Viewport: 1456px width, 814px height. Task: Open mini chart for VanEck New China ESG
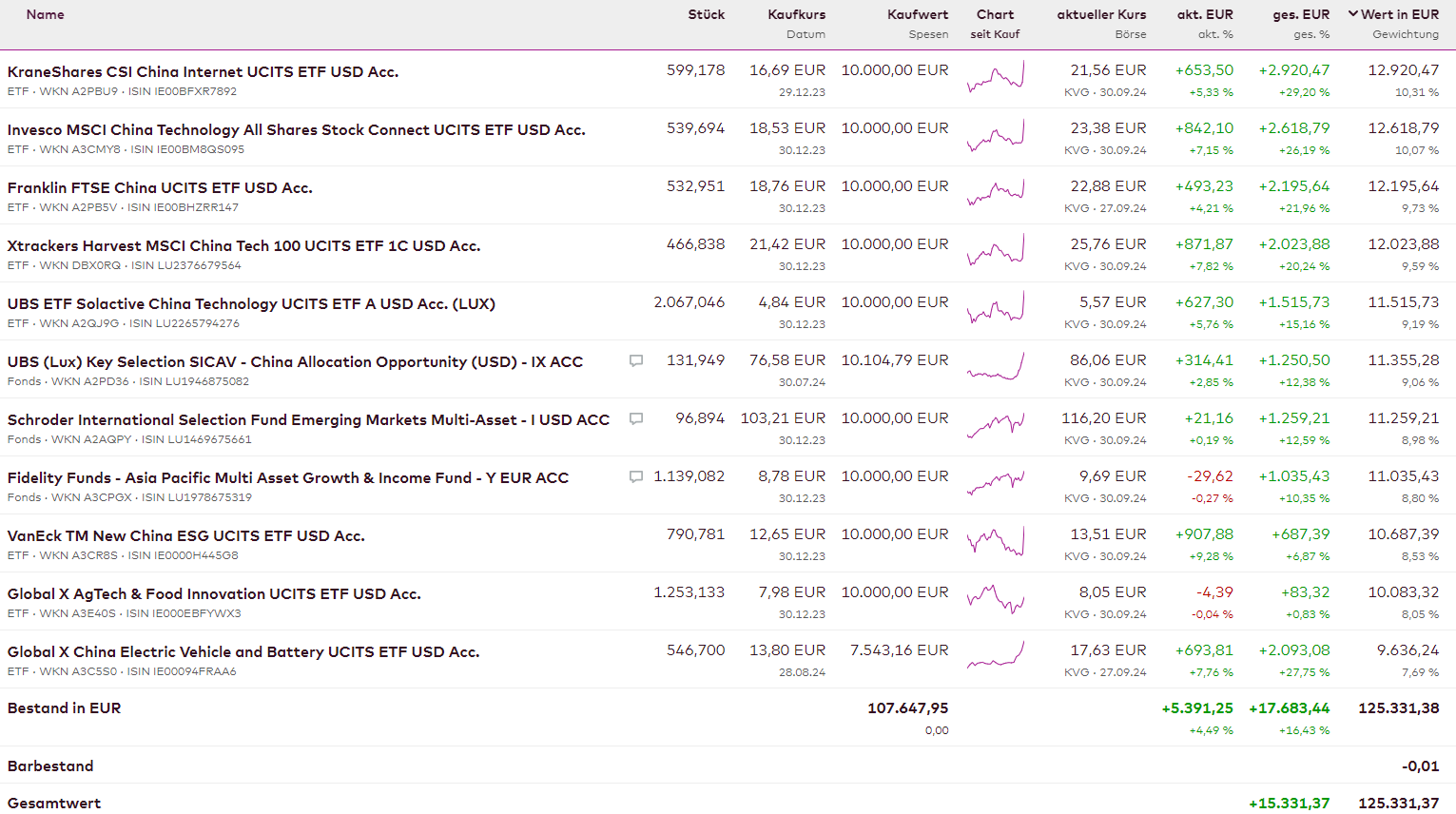[x=996, y=541]
